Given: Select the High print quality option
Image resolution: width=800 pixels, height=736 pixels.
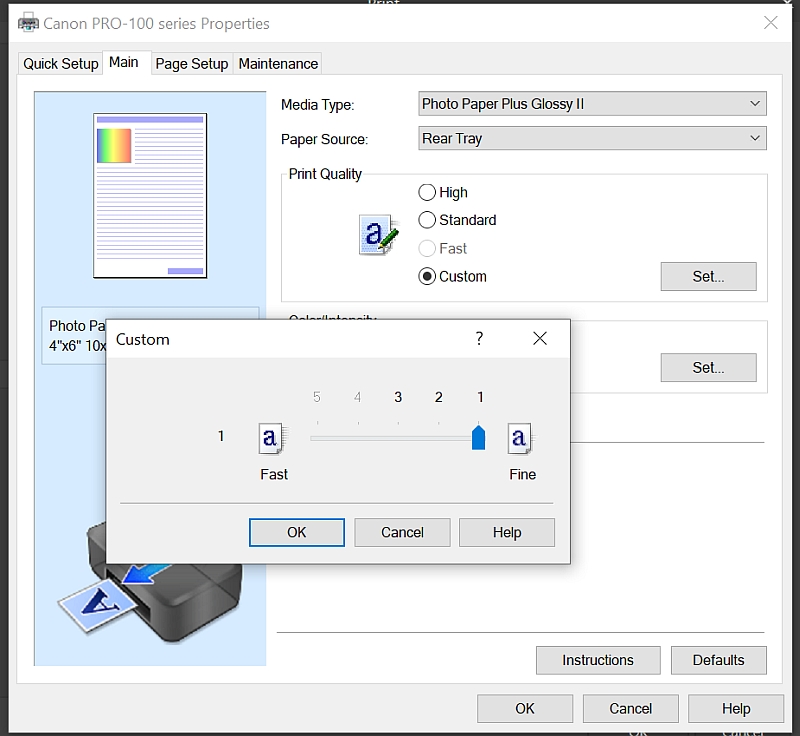Looking at the screenshot, I should [x=428, y=193].
